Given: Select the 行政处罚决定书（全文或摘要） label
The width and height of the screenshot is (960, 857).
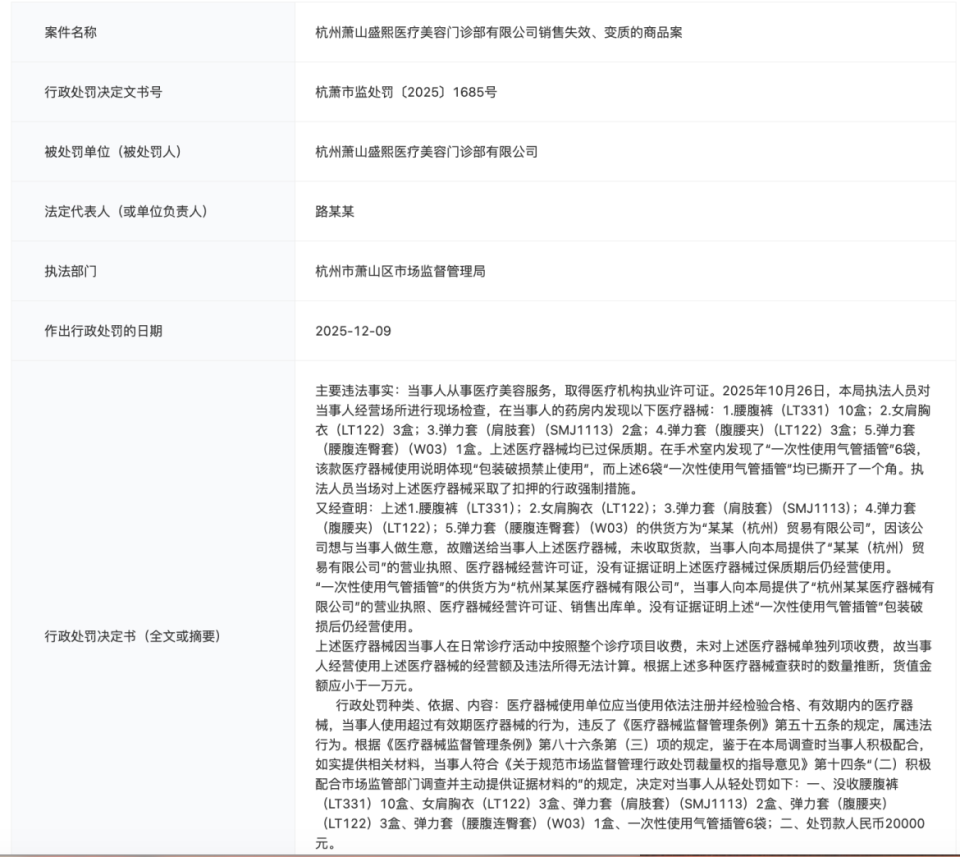Looking at the screenshot, I should (133, 637).
